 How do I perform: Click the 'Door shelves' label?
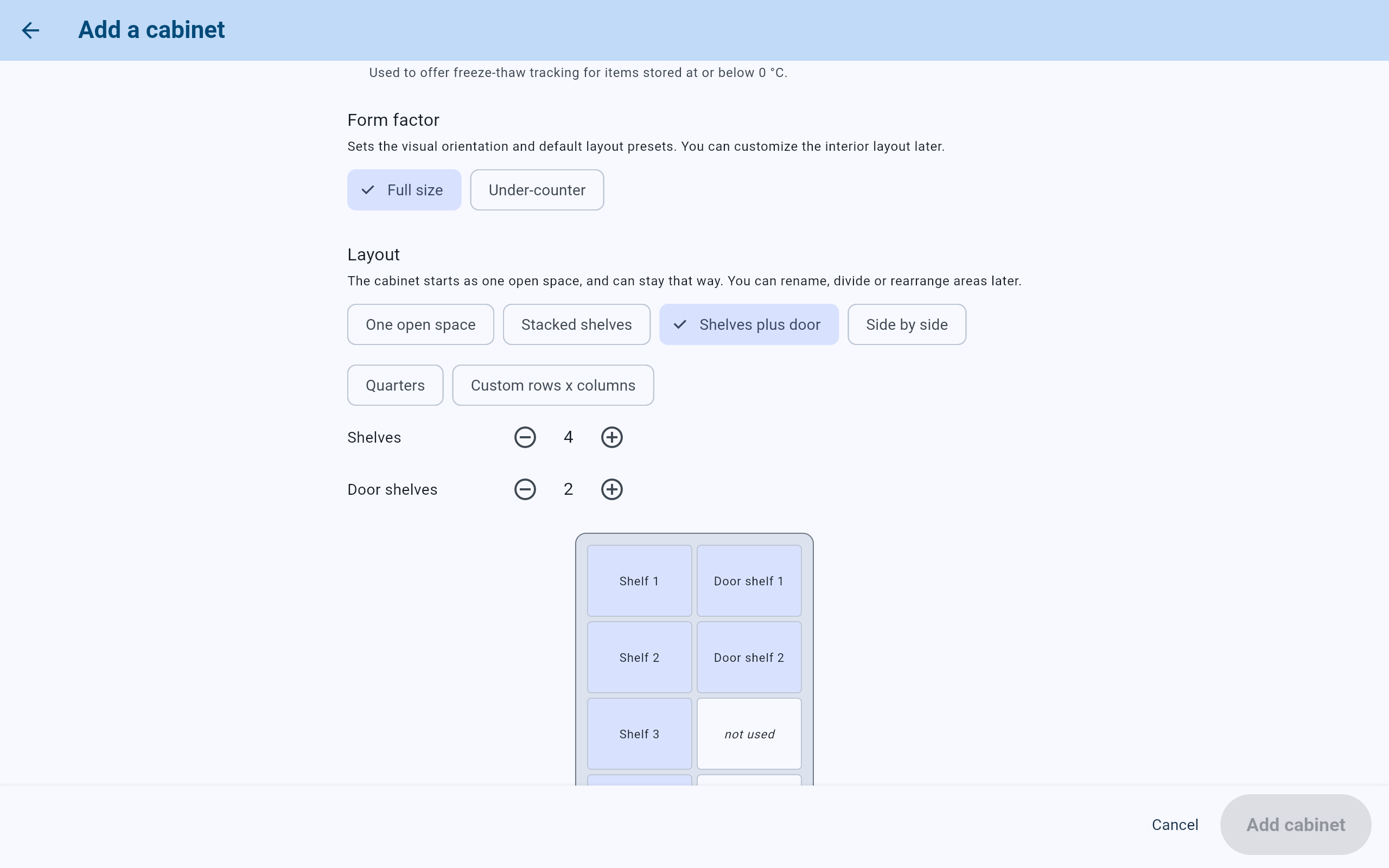392,490
